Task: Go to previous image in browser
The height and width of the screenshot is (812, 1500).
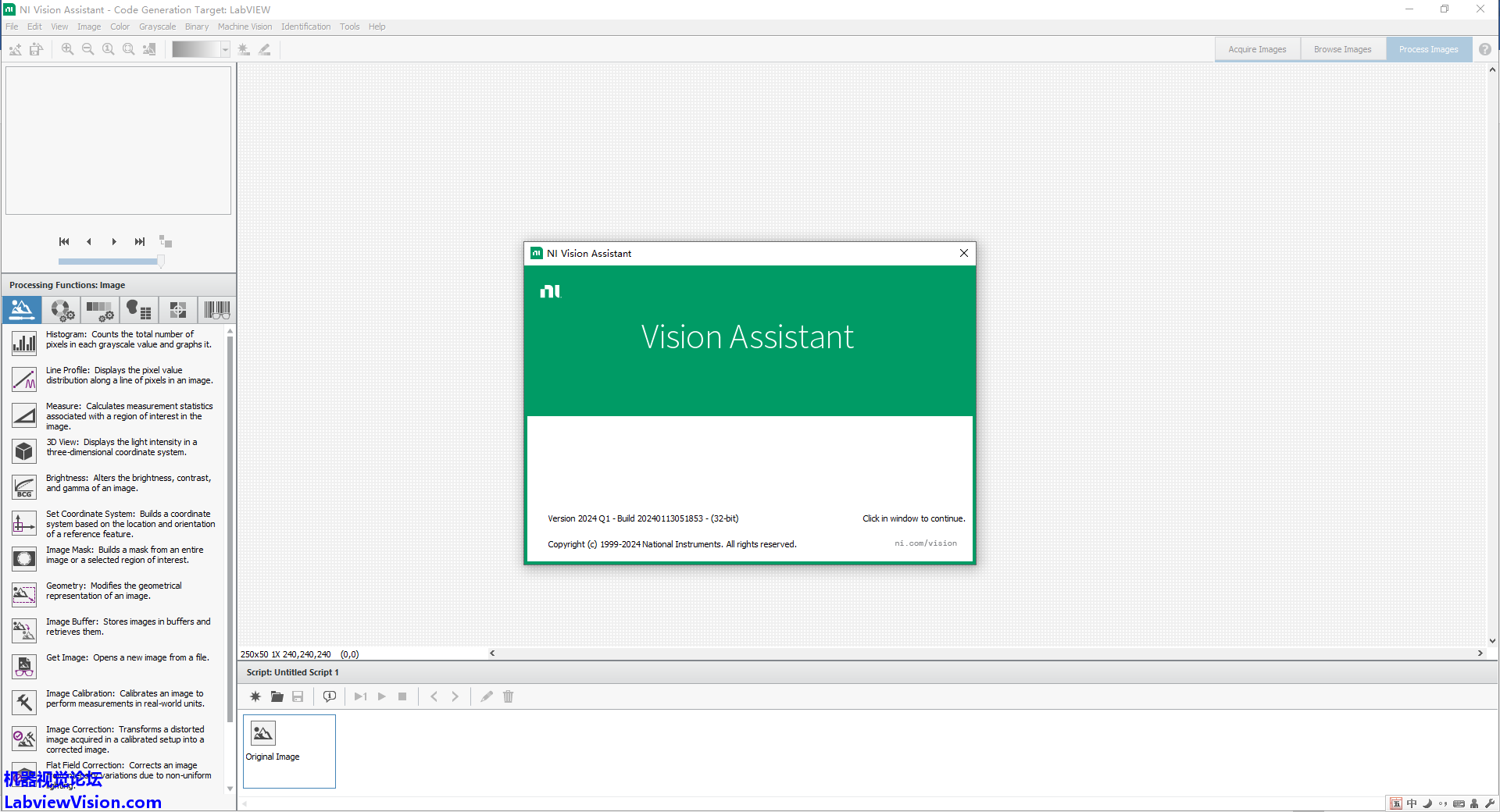Action: 89,241
